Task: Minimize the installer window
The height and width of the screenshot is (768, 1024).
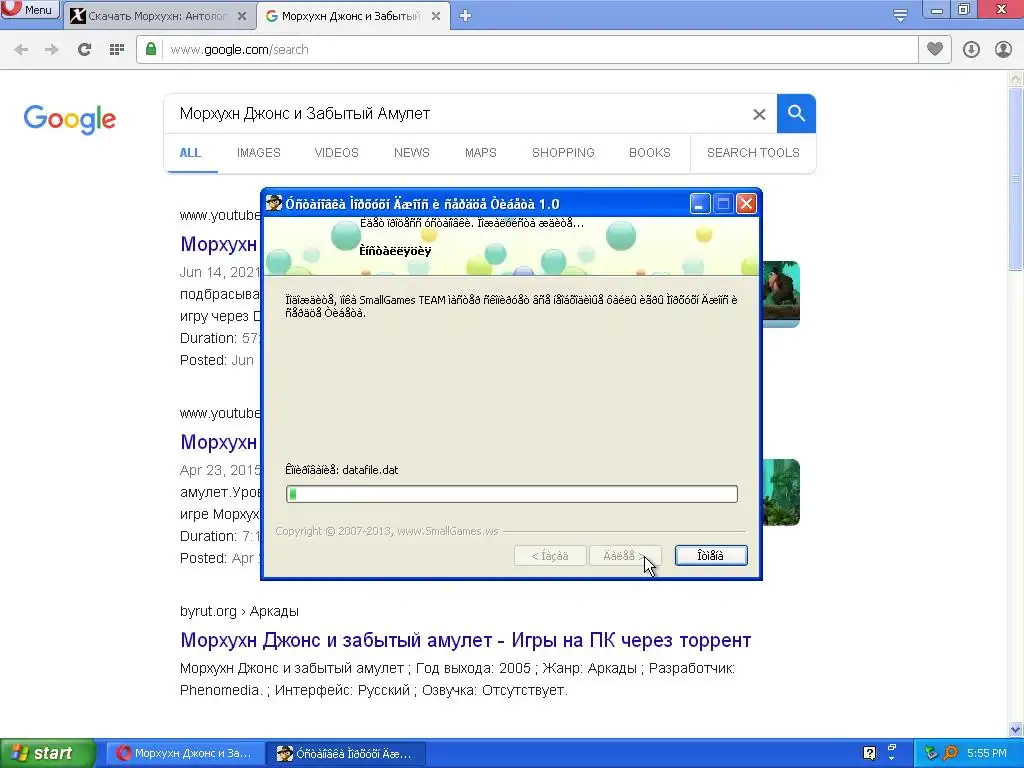Action: [699, 204]
